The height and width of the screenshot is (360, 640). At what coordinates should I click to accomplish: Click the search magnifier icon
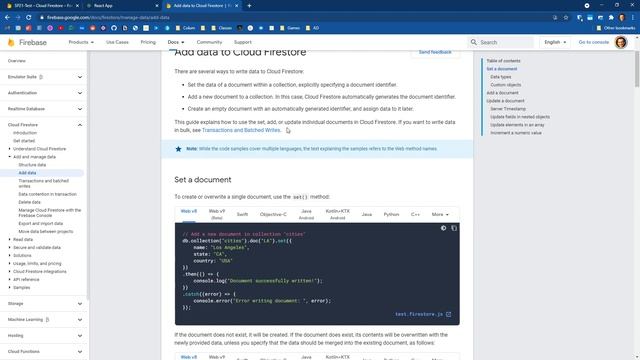(x=473, y=42)
